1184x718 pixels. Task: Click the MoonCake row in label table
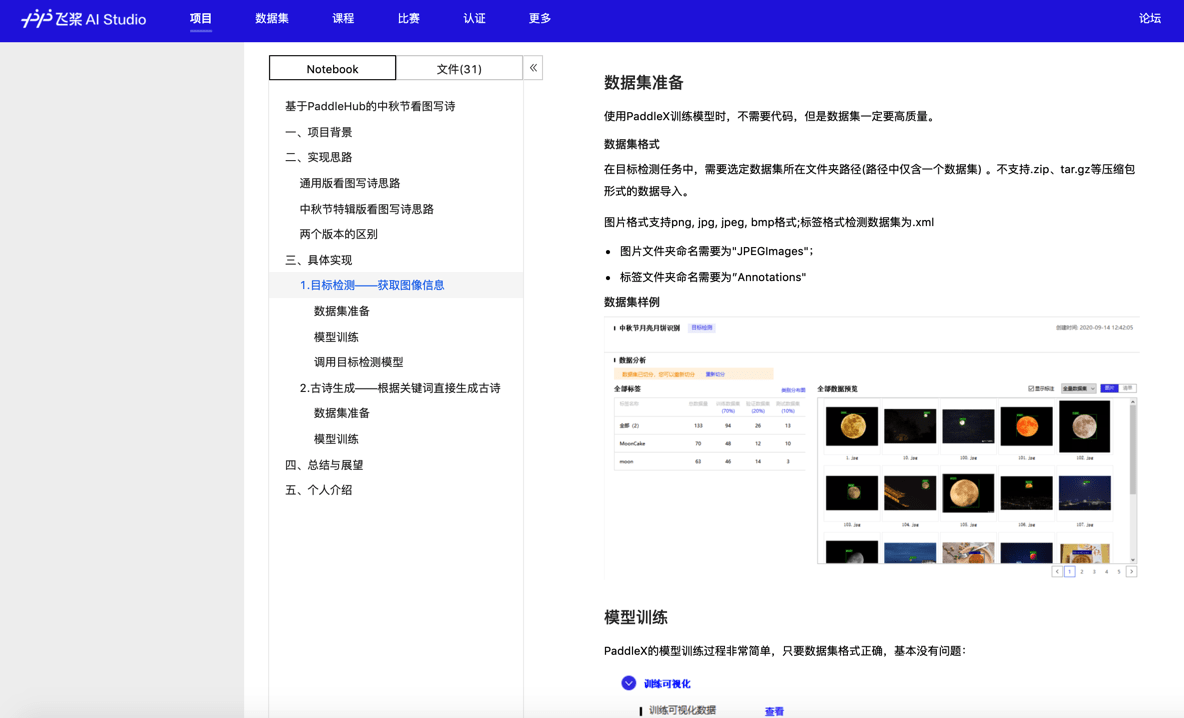pyautogui.click(x=709, y=443)
